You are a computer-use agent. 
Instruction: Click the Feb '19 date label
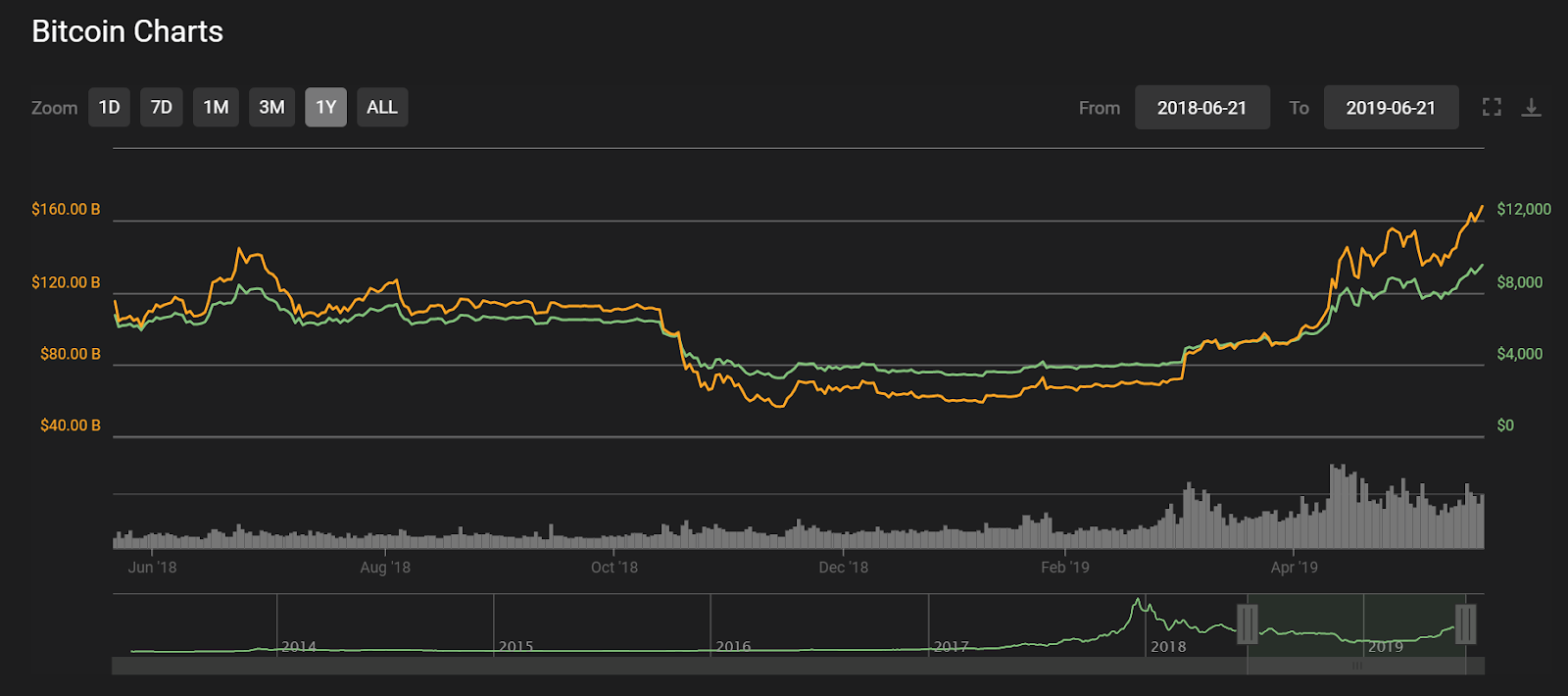[1065, 567]
